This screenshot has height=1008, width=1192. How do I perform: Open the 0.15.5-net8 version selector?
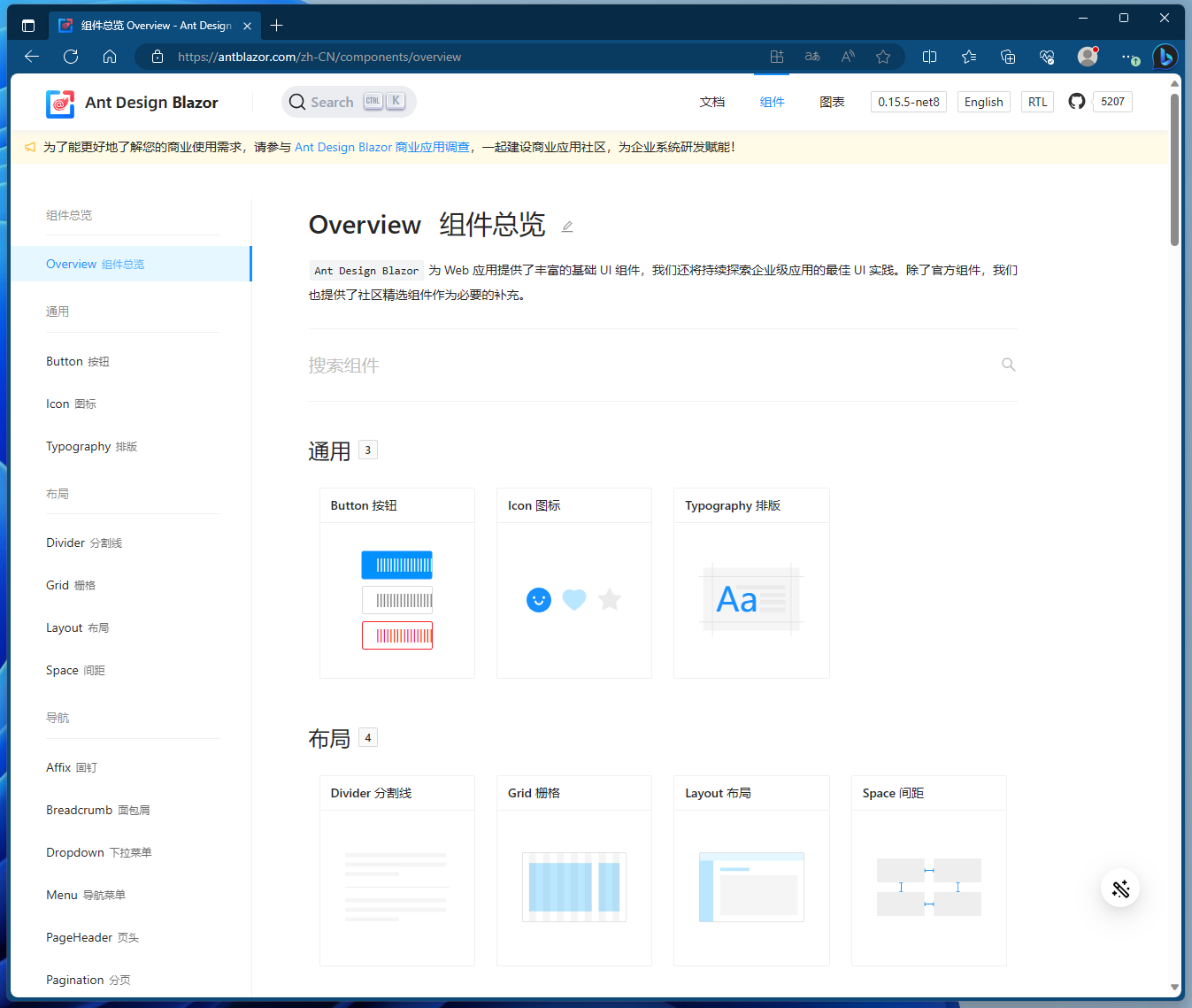908,101
